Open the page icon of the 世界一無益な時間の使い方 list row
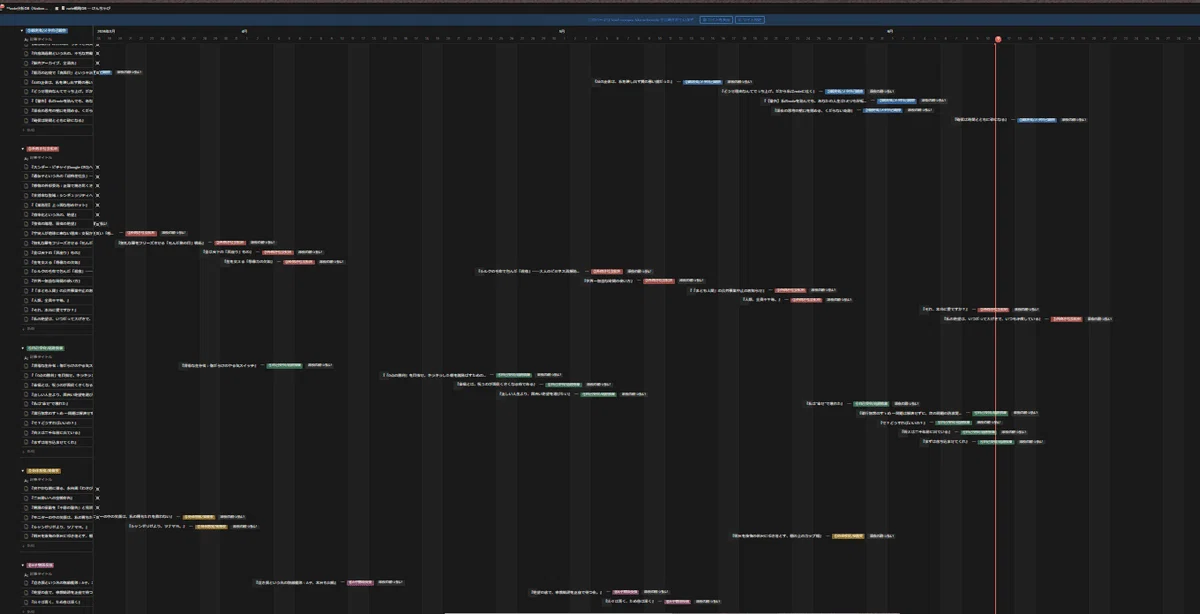The width and height of the screenshot is (1200, 614). [26, 281]
